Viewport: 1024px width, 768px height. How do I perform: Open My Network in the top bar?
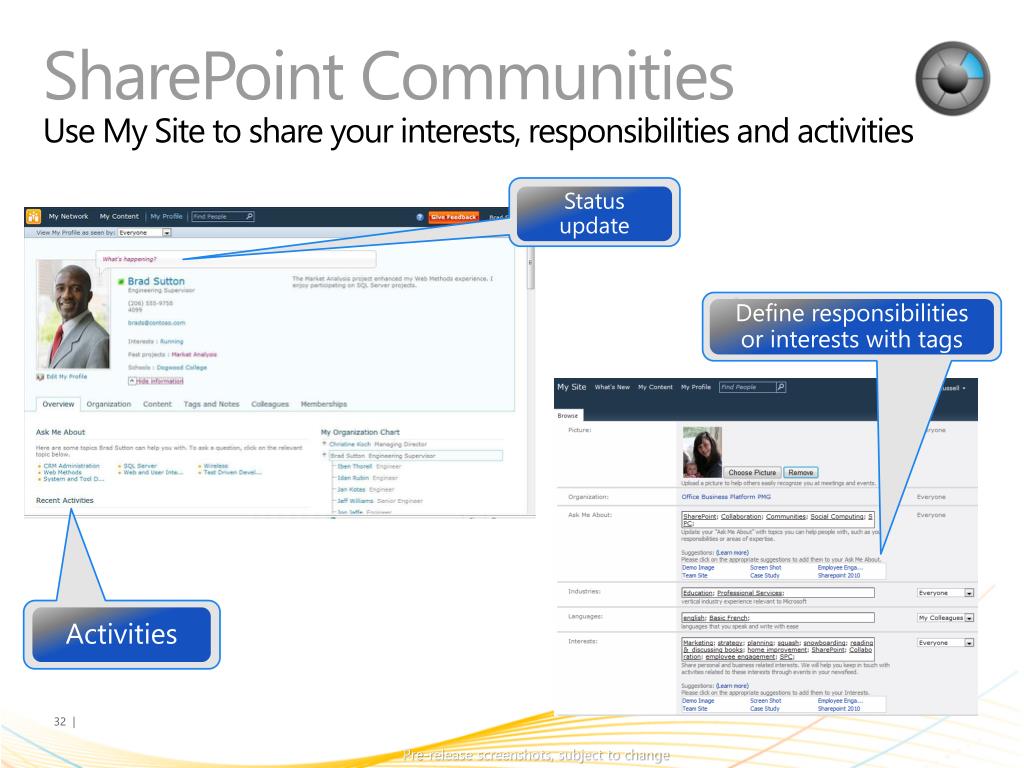click(68, 216)
